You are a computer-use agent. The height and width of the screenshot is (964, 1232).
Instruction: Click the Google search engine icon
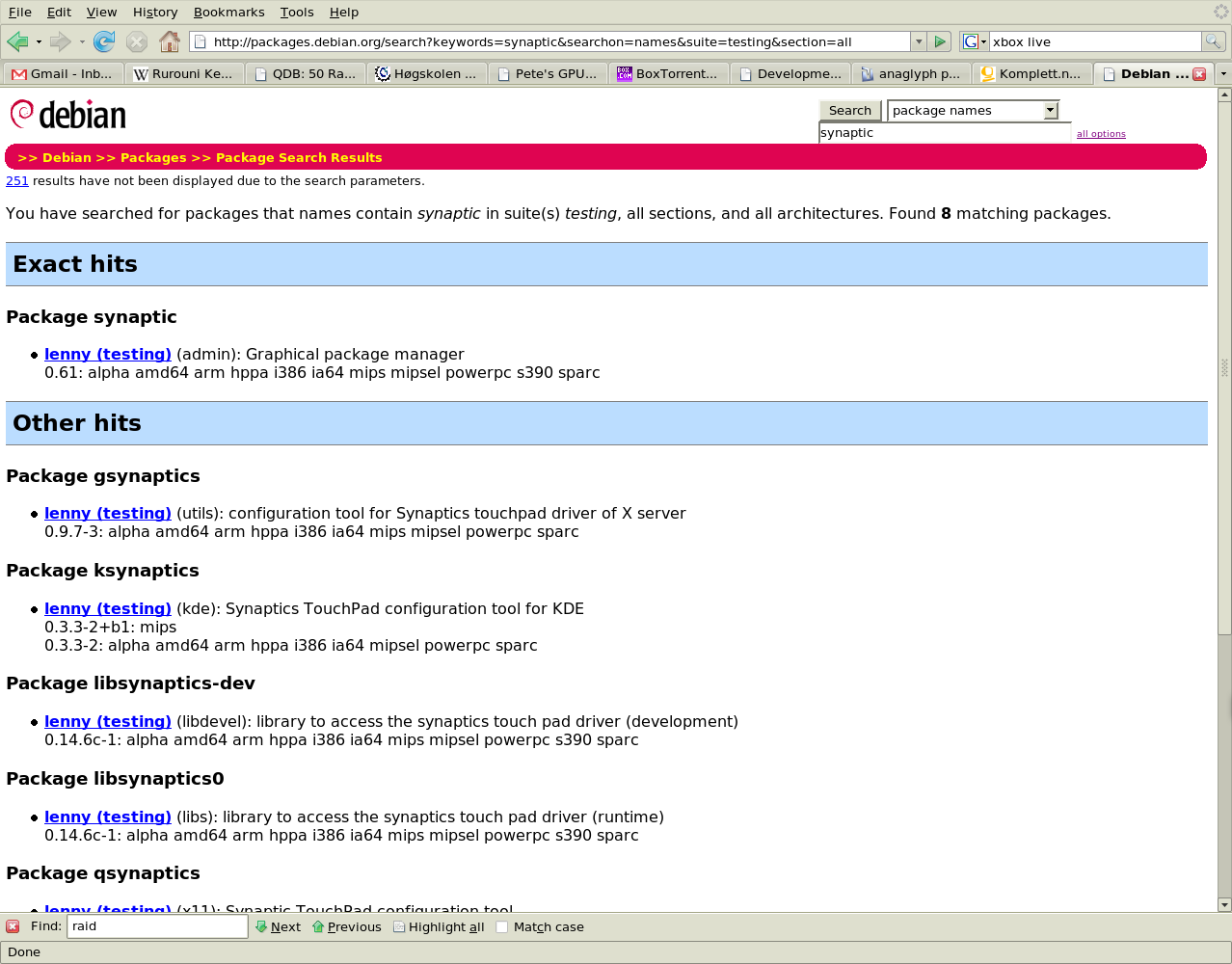click(x=970, y=41)
